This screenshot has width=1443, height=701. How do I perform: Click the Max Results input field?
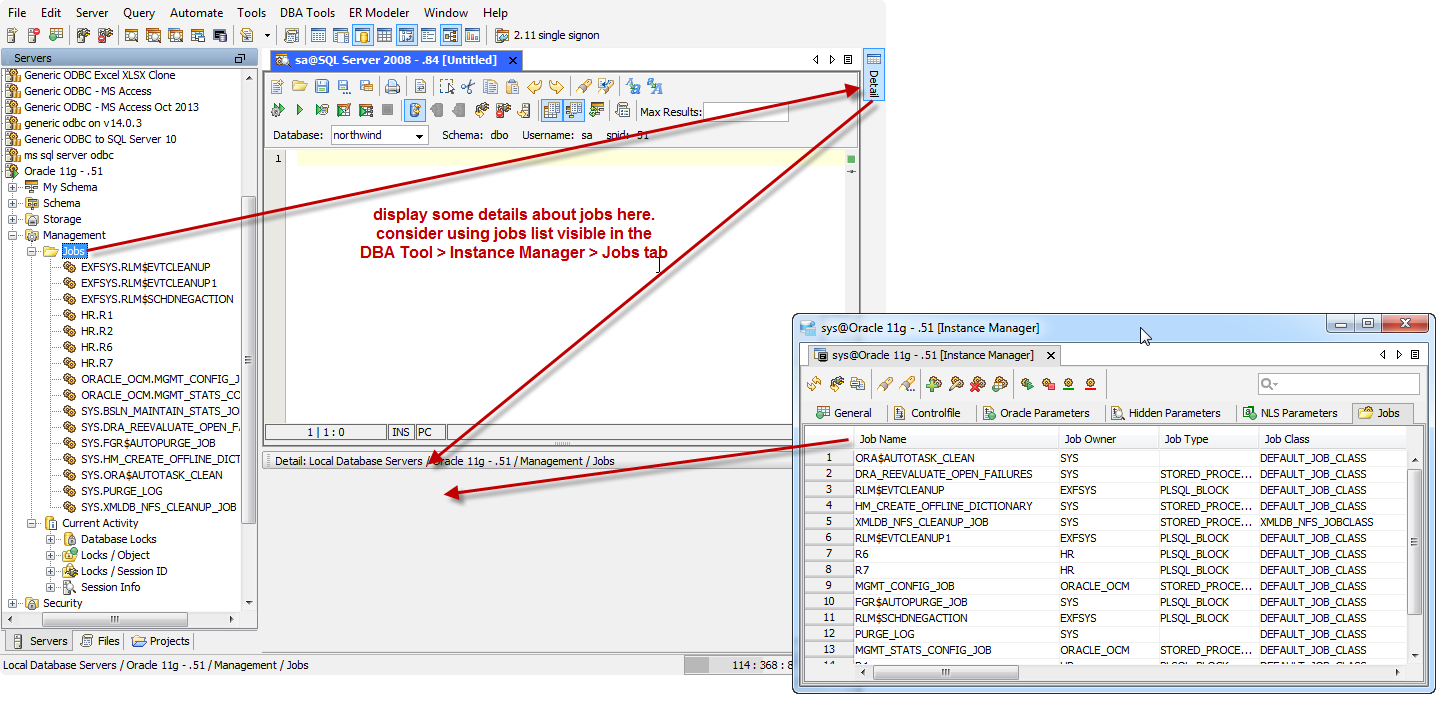click(745, 112)
